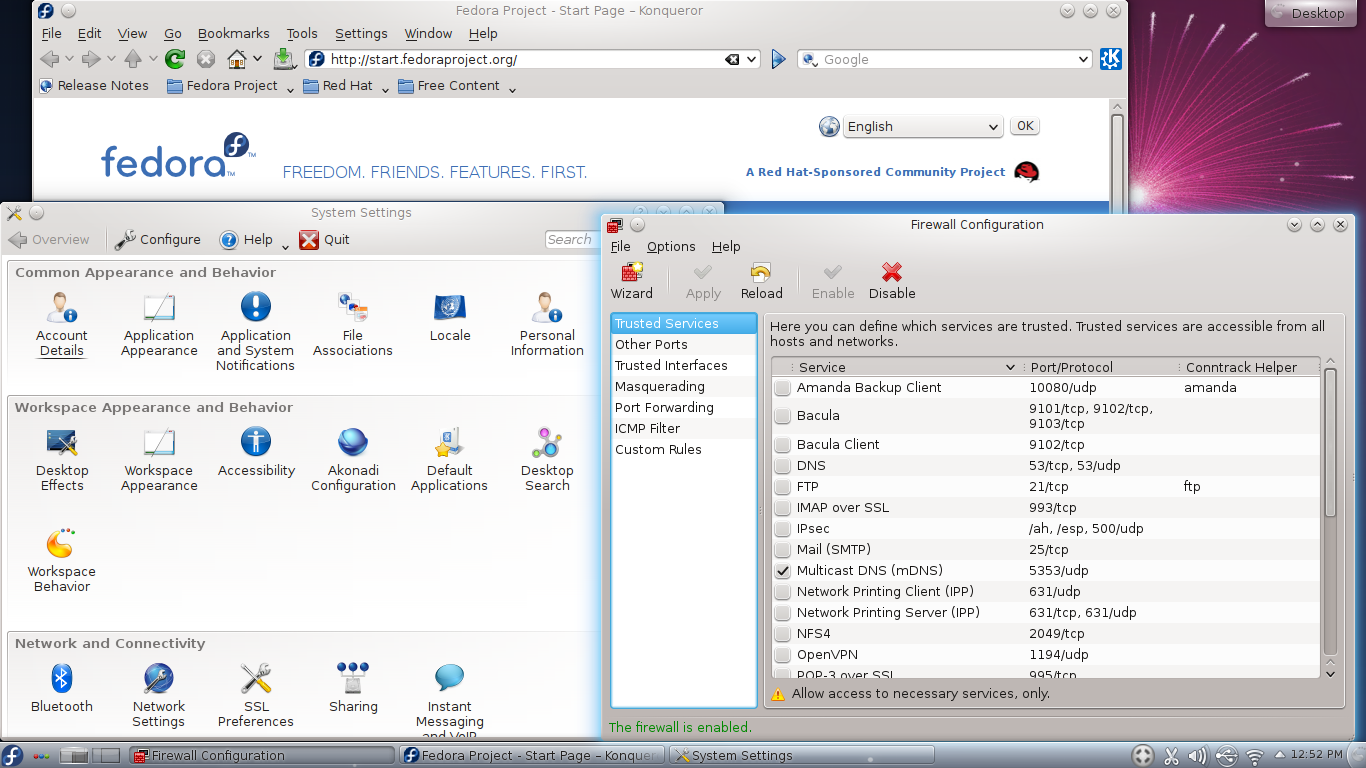Check the FTP service checkbox

pos(783,487)
